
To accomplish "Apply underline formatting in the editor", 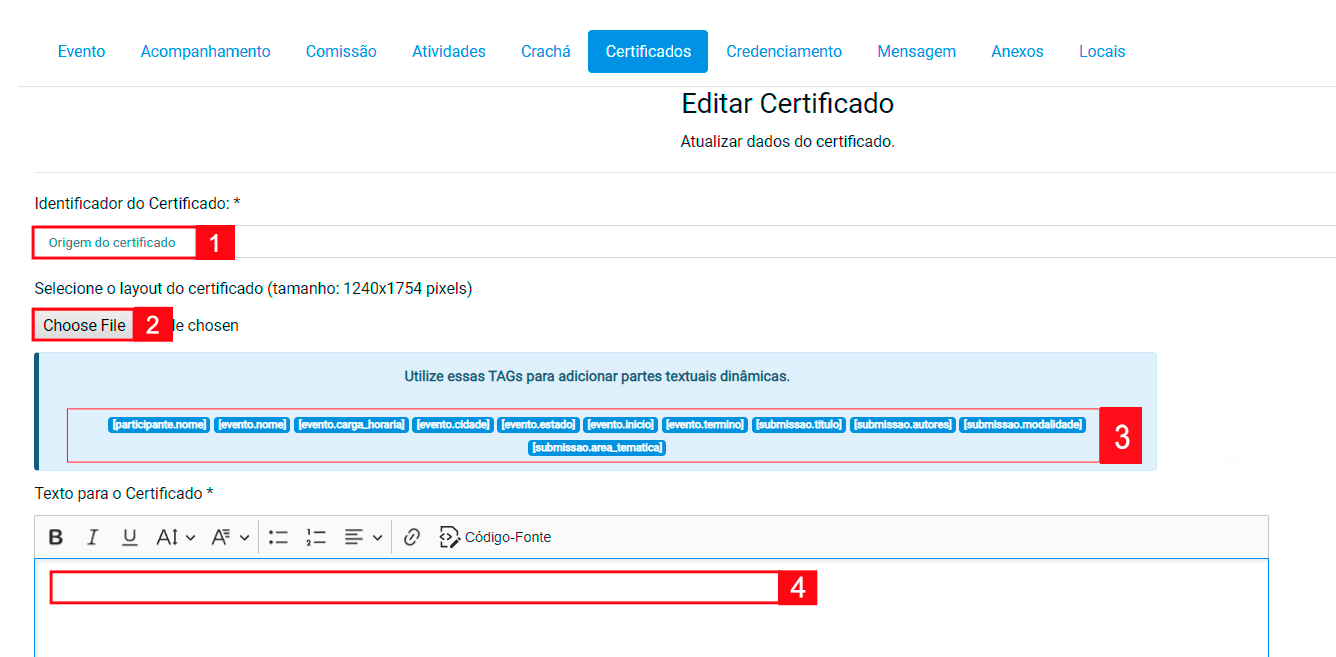I will 129,537.
